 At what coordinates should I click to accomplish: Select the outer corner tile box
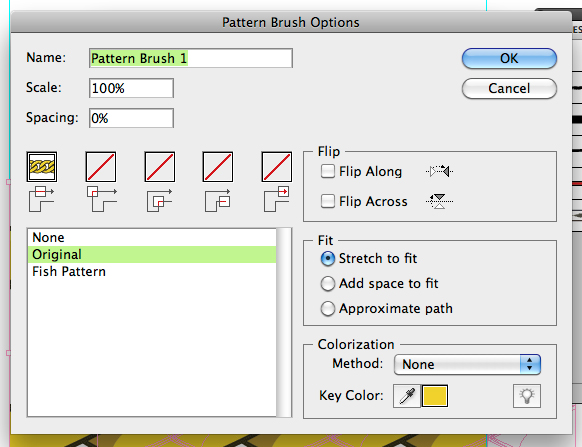pyautogui.click(x=101, y=167)
